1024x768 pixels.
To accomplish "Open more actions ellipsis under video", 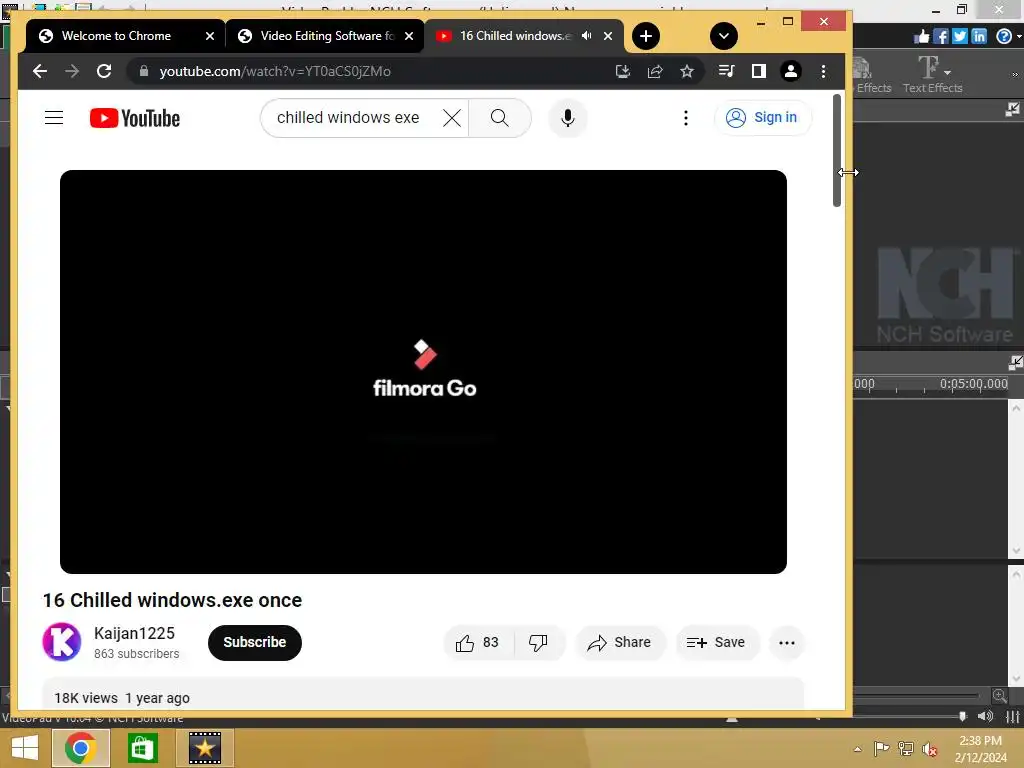I will (x=786, y=643).
